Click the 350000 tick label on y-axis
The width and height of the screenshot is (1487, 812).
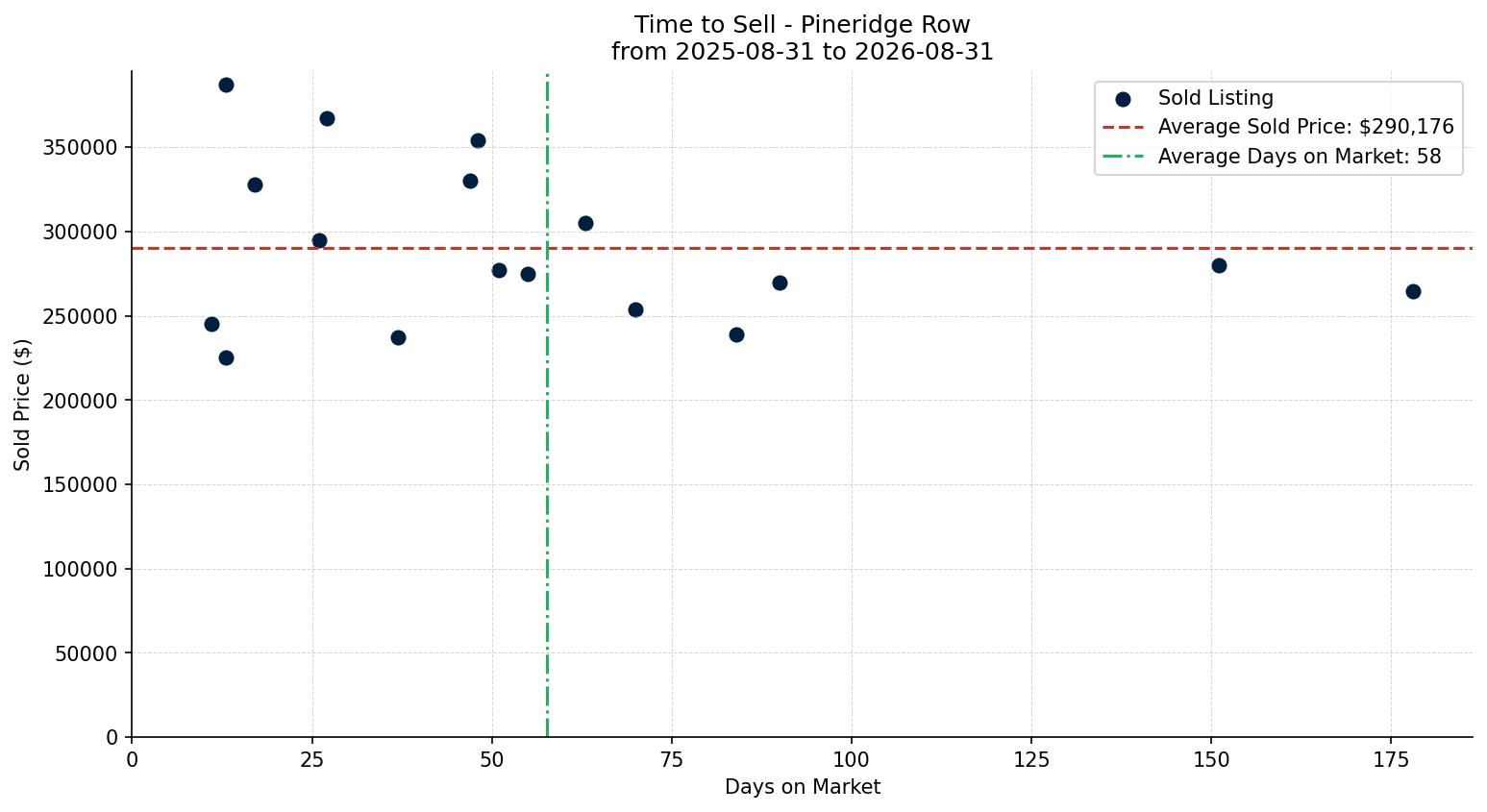[81, 148]
